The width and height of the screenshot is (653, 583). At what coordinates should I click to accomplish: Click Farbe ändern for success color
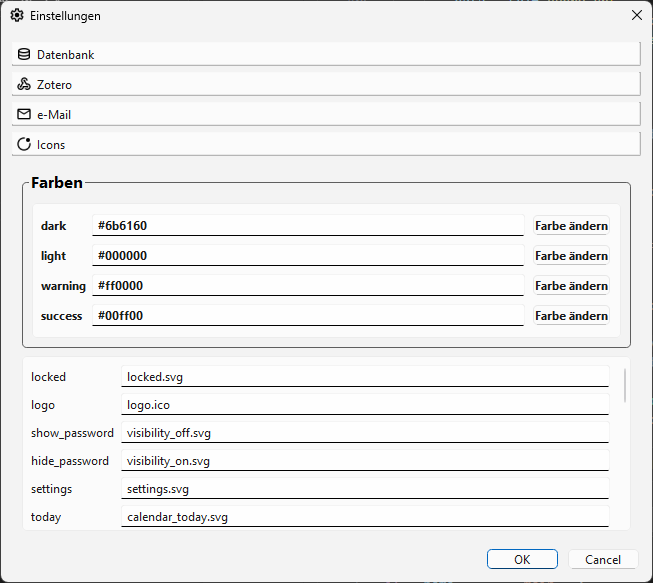(x=571, y=316)
